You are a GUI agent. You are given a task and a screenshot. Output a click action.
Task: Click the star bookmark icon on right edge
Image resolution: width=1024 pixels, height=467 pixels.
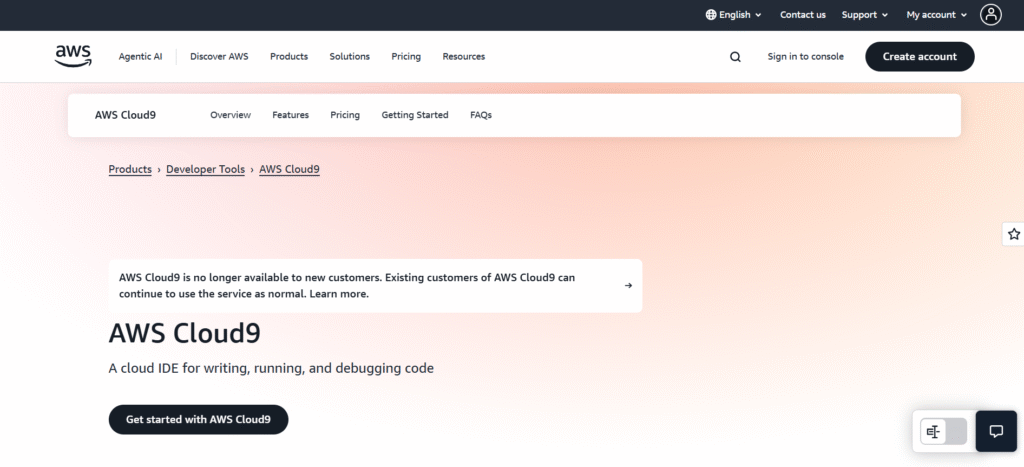(x=1013, y=234)
